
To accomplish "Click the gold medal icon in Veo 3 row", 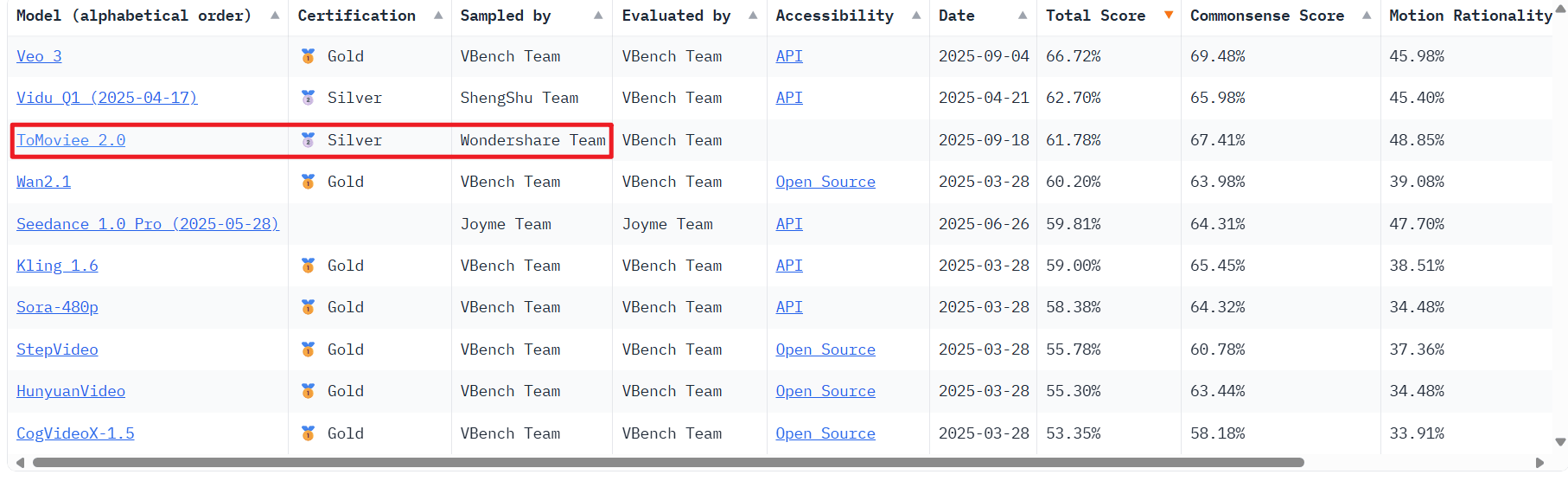I will coord(308,56).
